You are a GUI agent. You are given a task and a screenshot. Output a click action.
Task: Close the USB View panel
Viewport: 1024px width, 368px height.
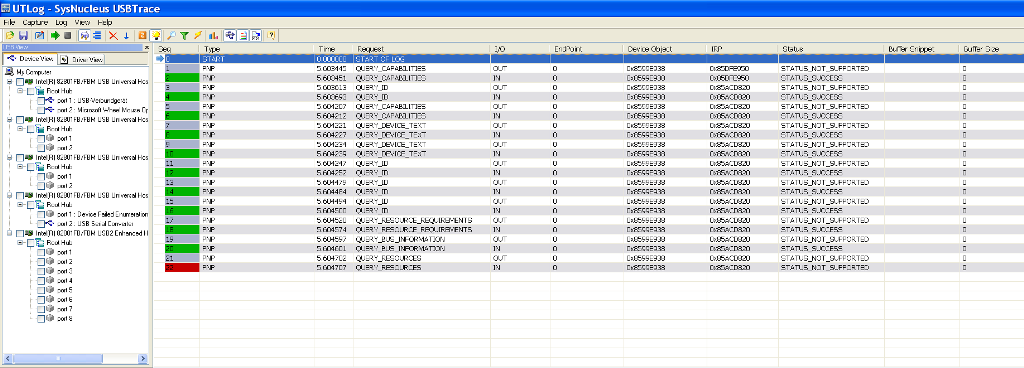click(x=146, y=48)
